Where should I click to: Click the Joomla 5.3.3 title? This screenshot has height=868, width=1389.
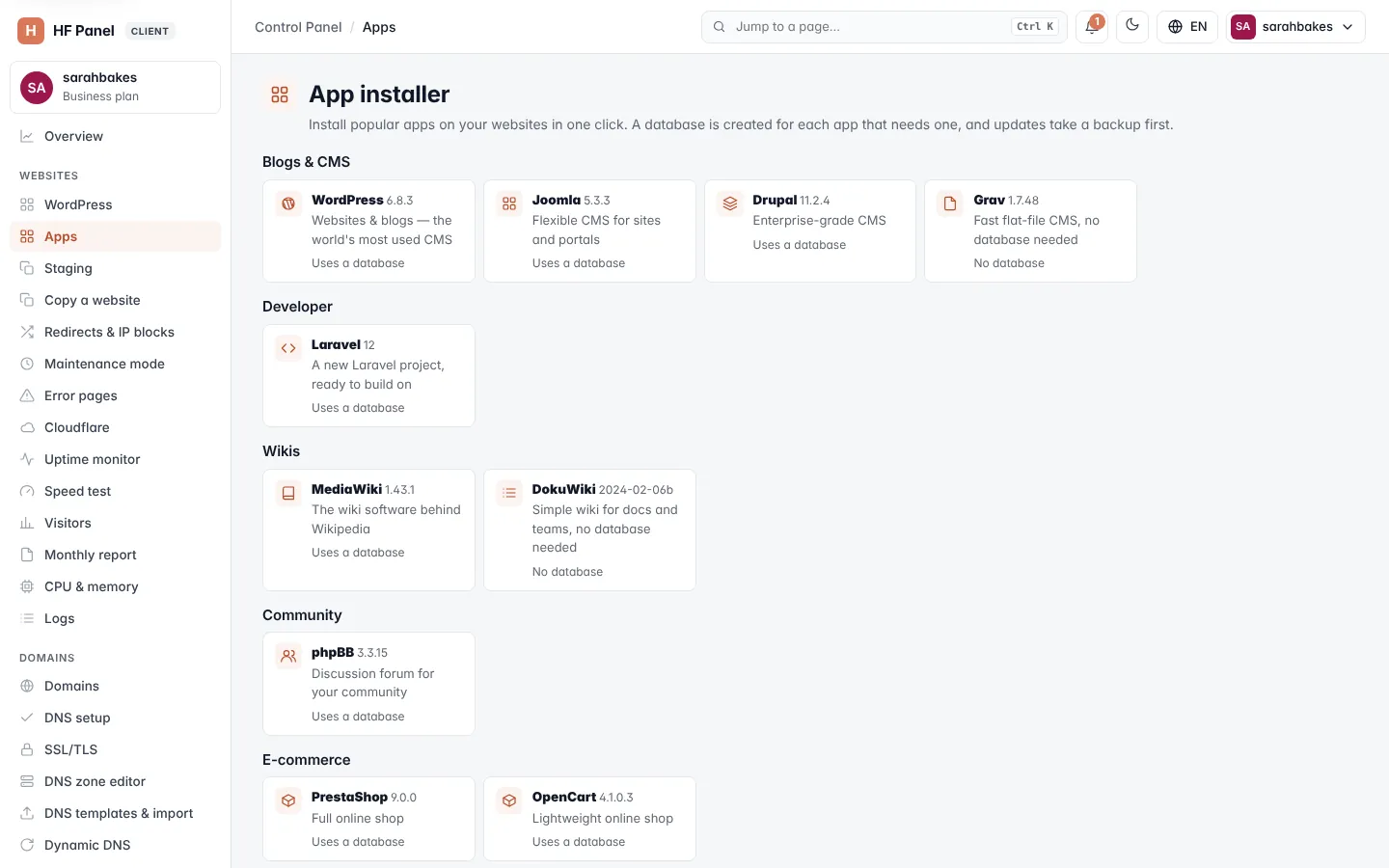coord(571,200)
